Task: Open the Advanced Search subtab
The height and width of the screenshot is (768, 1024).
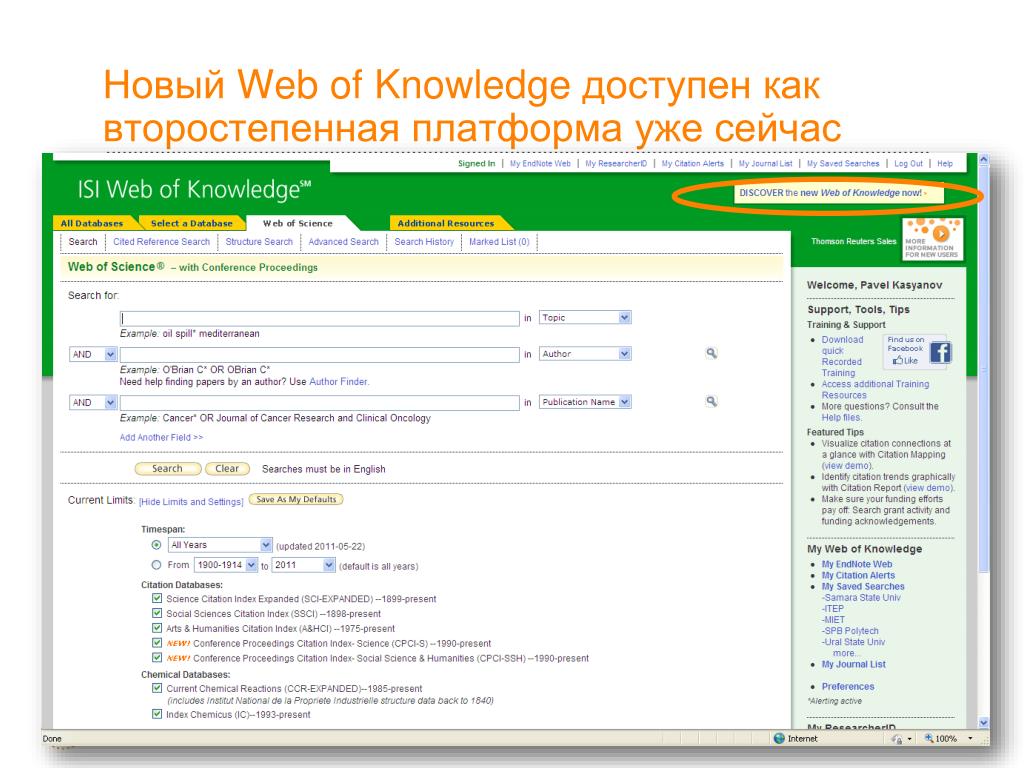Action: click(x=344, y=242)
